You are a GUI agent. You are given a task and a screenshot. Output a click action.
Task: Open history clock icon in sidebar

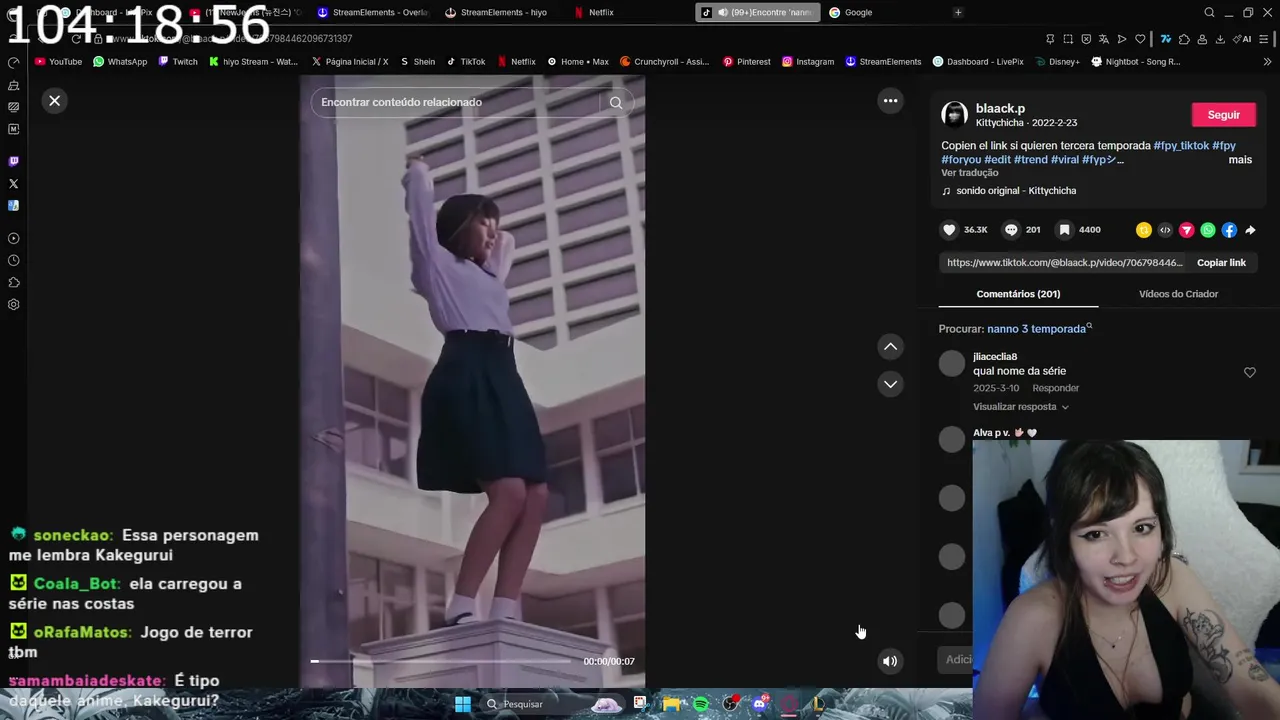tap(13, 261)
